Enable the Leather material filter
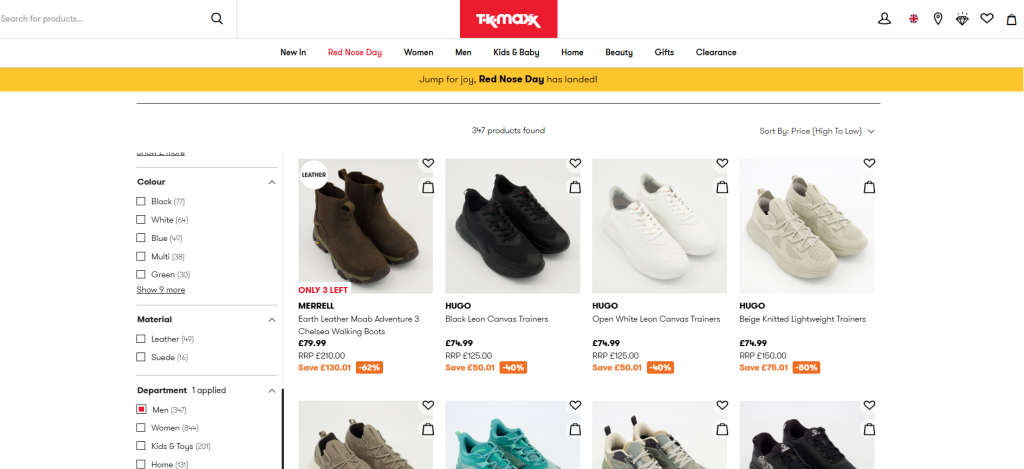1024x469 pixels. point(141,339)
